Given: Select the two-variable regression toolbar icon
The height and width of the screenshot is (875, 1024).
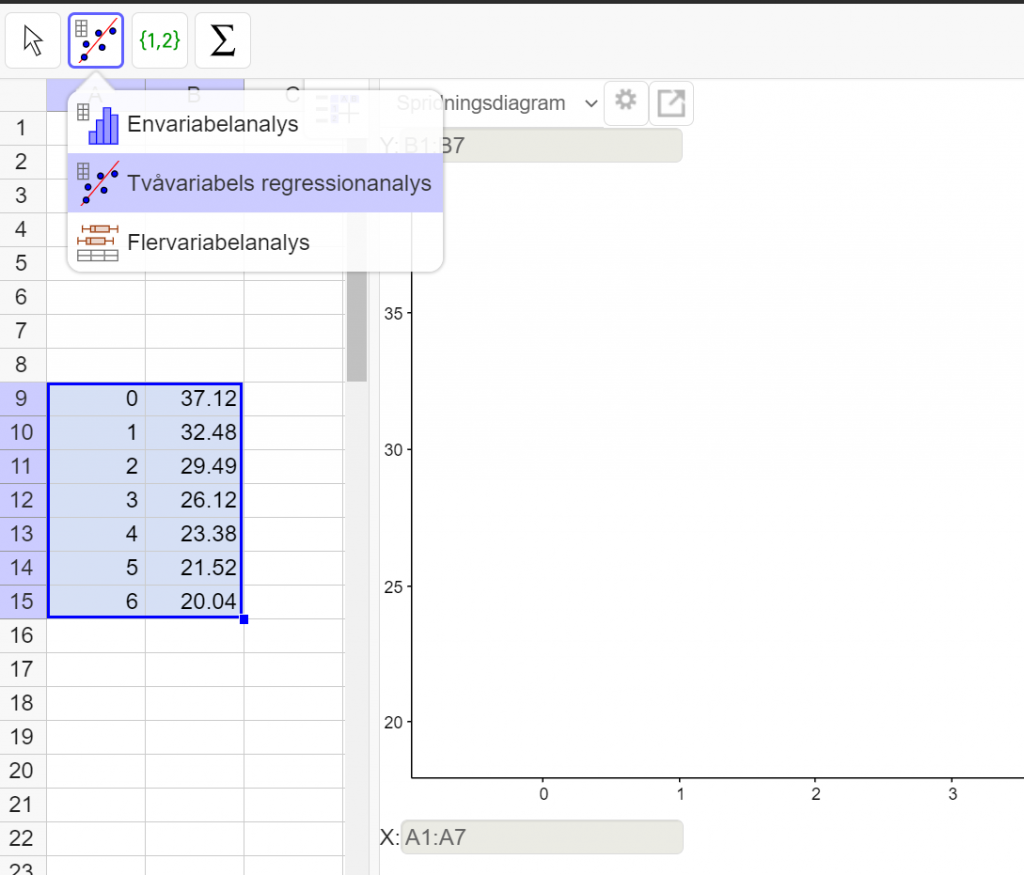Looking at the screenshot, I should [x=95, y=40].
